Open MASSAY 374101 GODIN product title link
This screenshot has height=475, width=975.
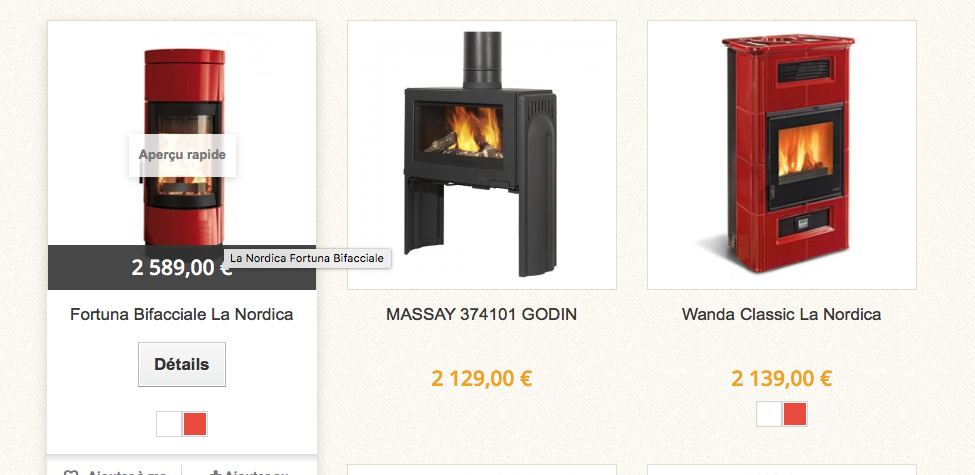pos(481,315)
